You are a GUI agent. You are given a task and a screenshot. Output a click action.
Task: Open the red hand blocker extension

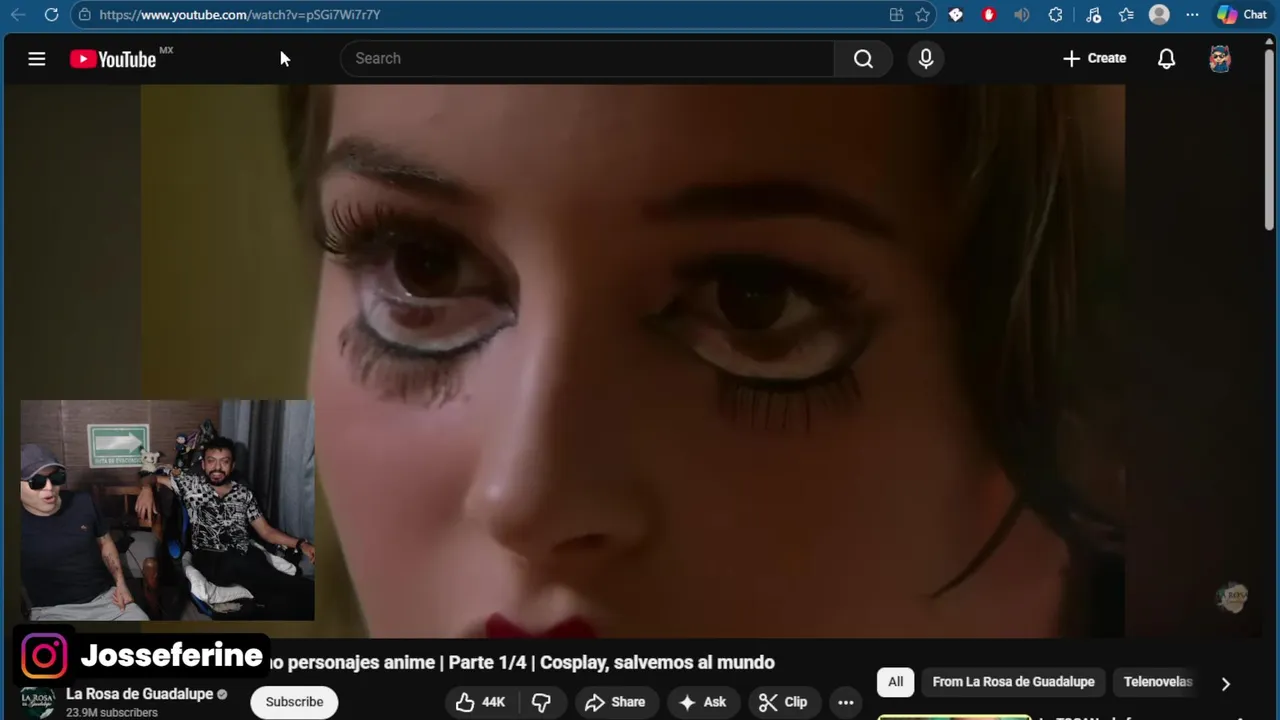[989, 15]
